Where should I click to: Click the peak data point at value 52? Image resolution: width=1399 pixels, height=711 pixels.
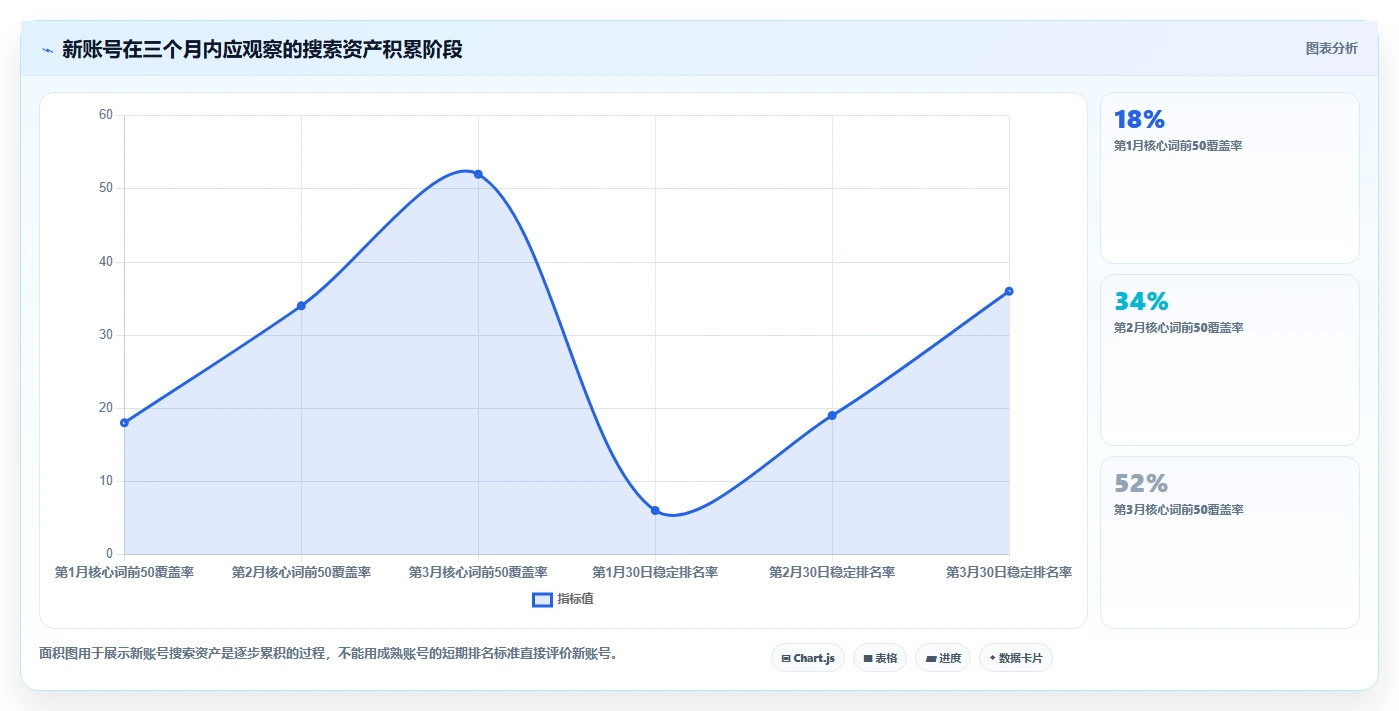point(478,174)
